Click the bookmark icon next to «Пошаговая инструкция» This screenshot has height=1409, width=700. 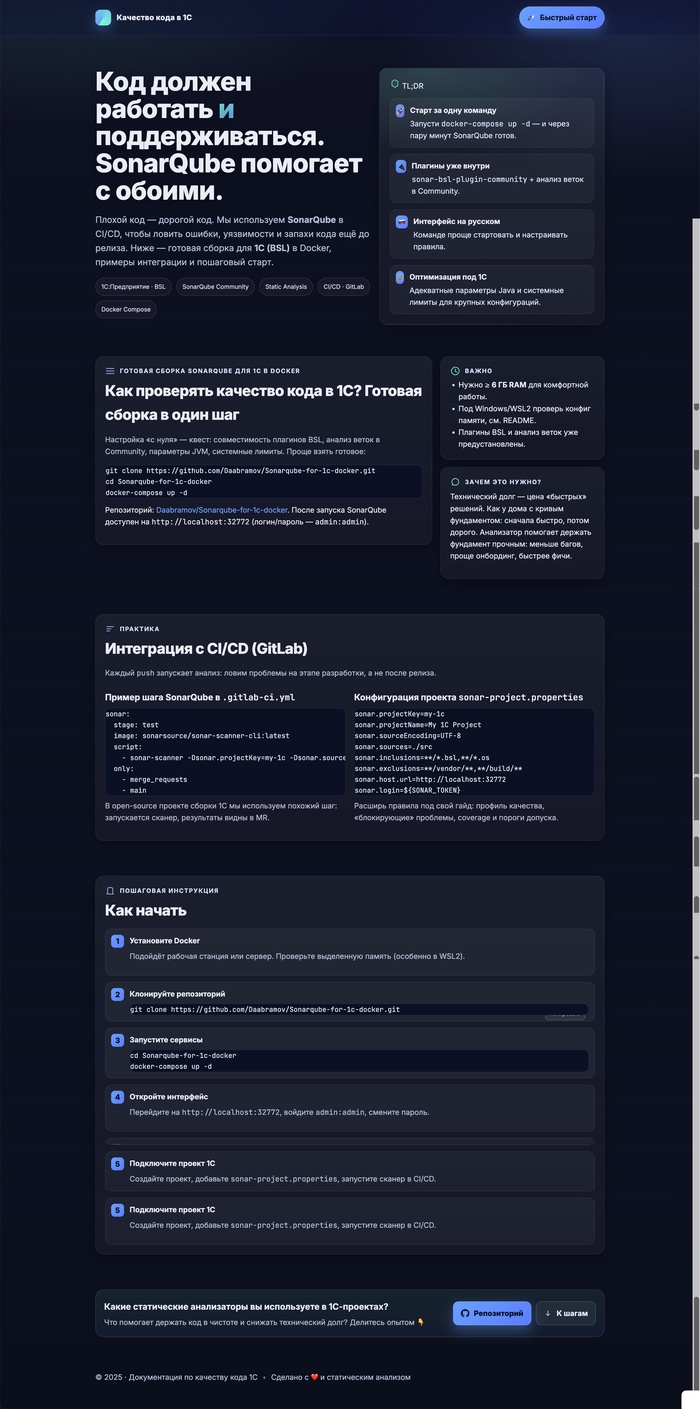(110, 890)
